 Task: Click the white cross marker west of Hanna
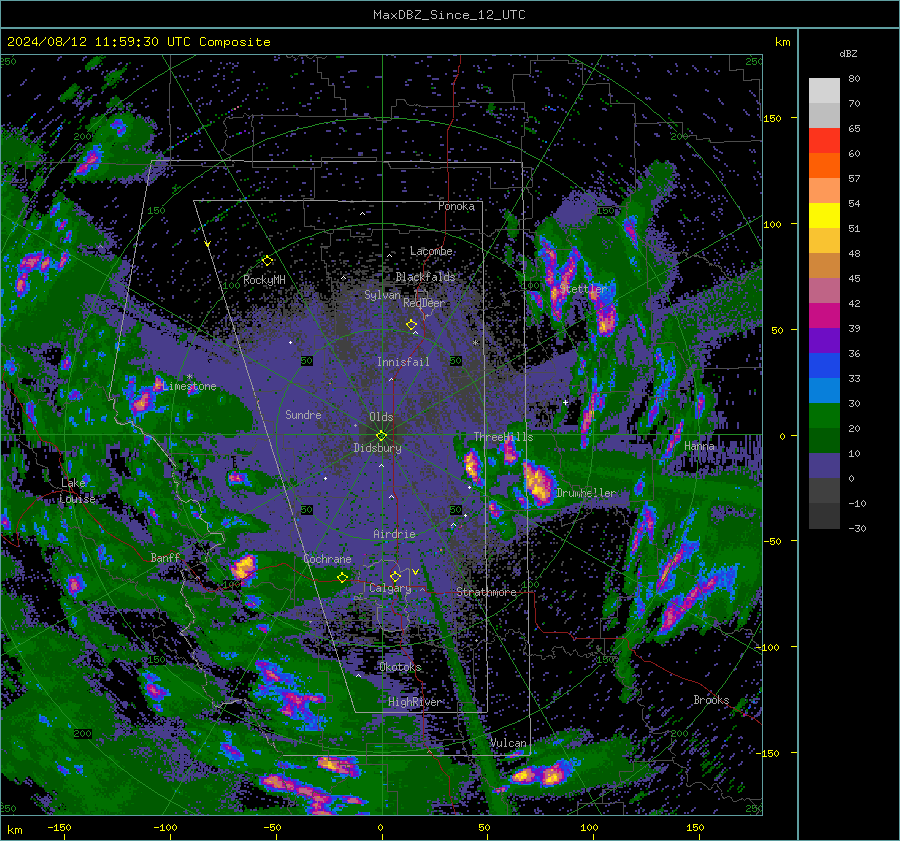565,402
